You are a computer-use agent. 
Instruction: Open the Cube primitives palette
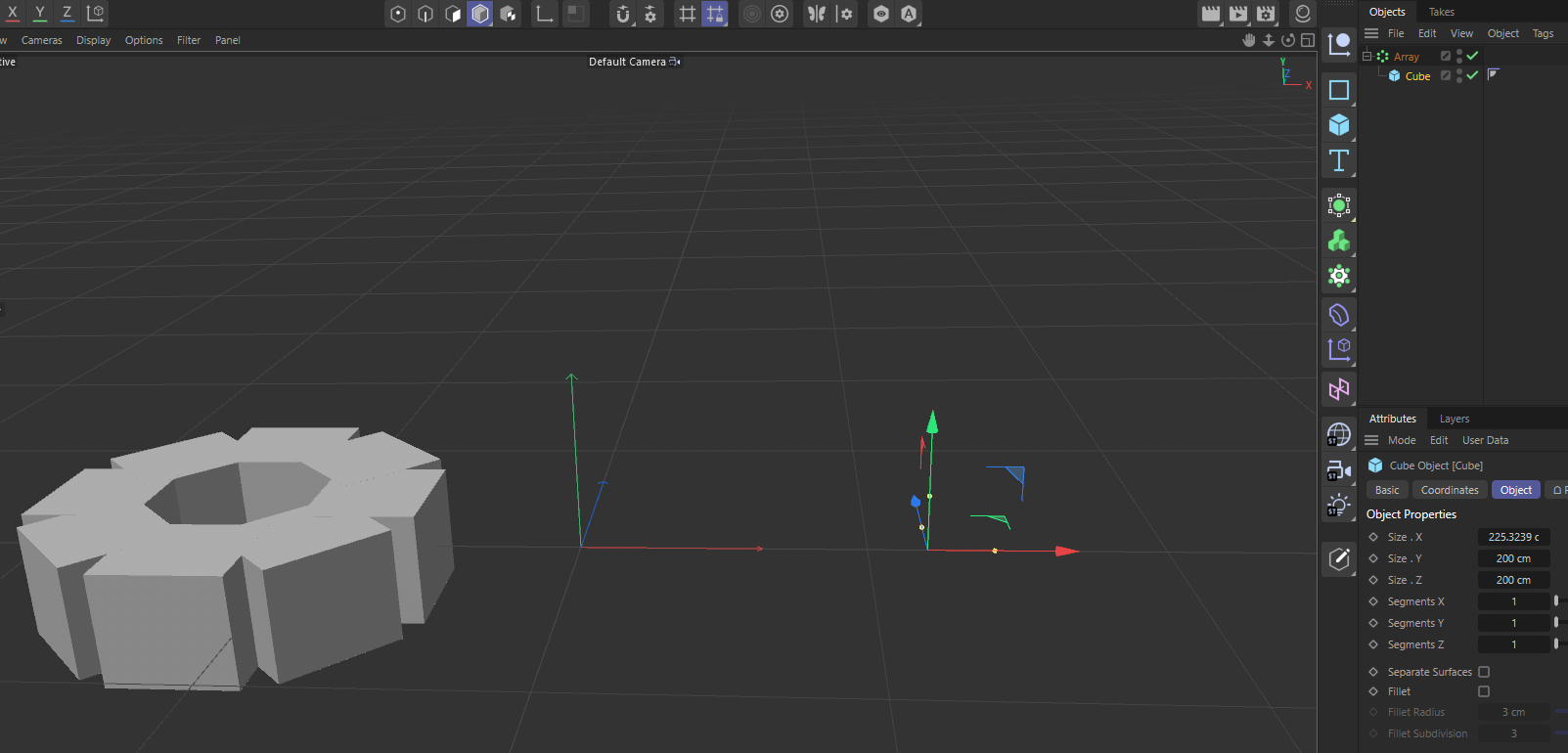point(1339,125)
